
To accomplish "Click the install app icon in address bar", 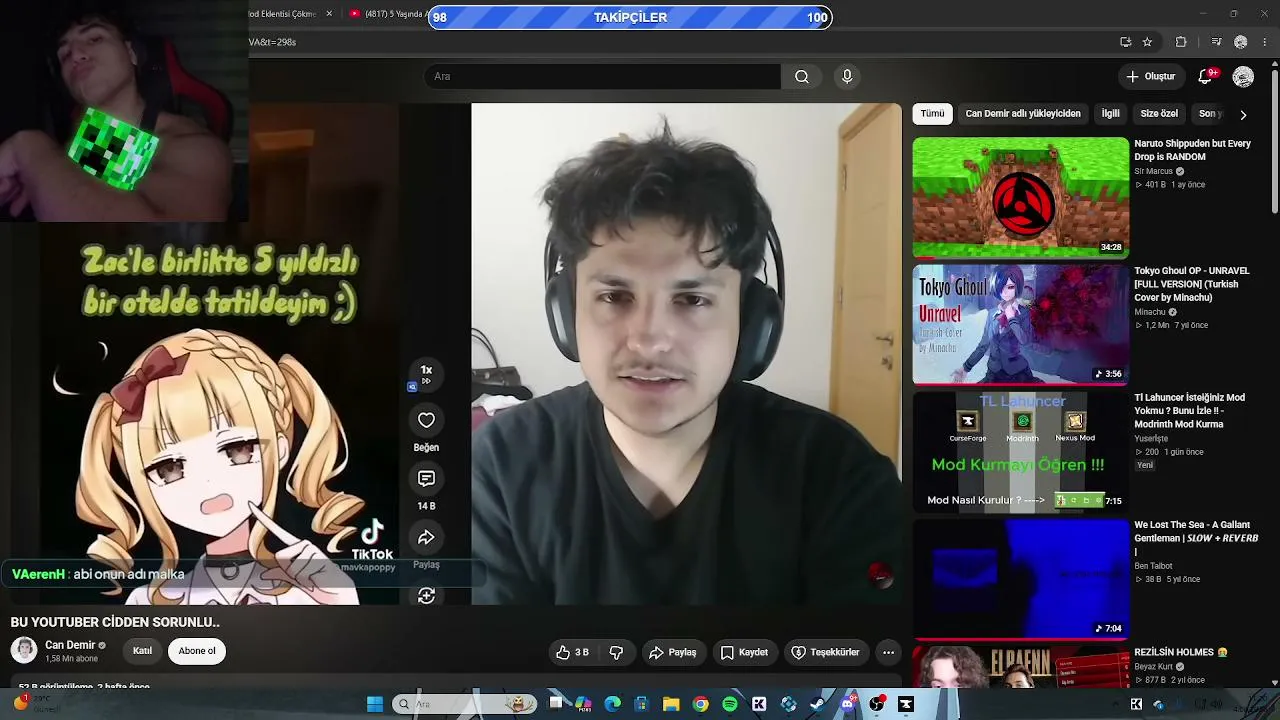I will coord(1125,42).
